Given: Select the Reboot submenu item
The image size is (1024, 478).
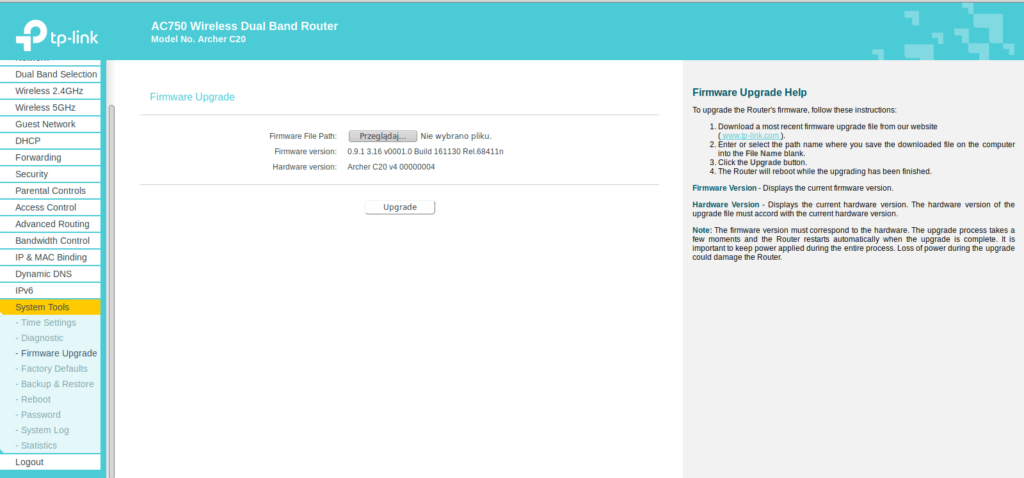Looking at the screenshot, I should click(35, 399).
